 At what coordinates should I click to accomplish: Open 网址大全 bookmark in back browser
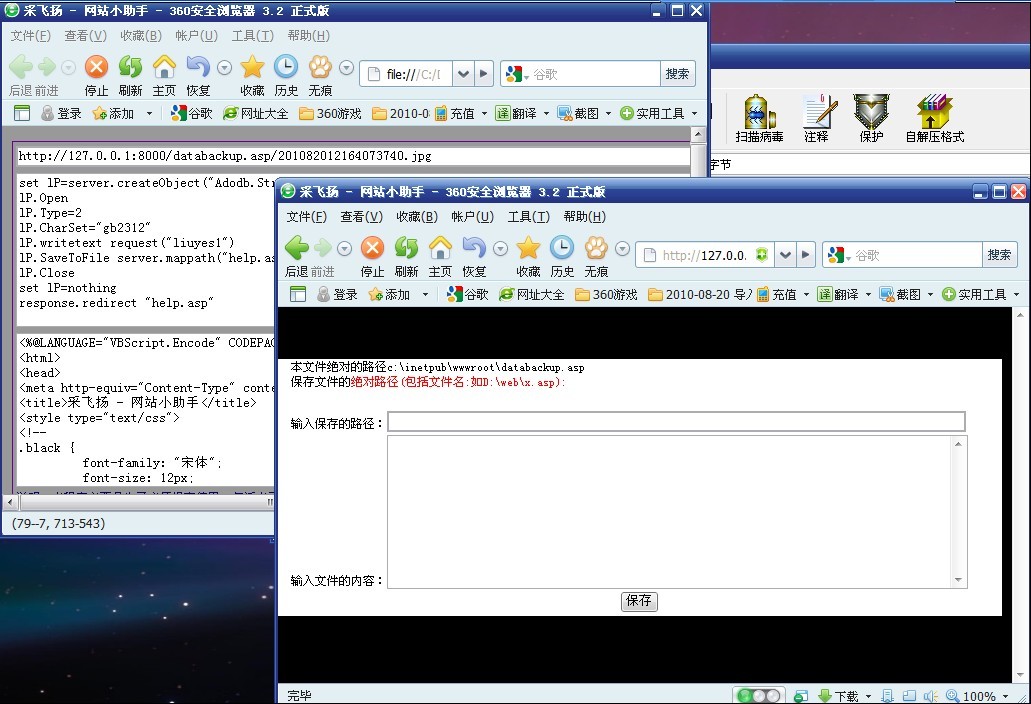coord(255,113)
